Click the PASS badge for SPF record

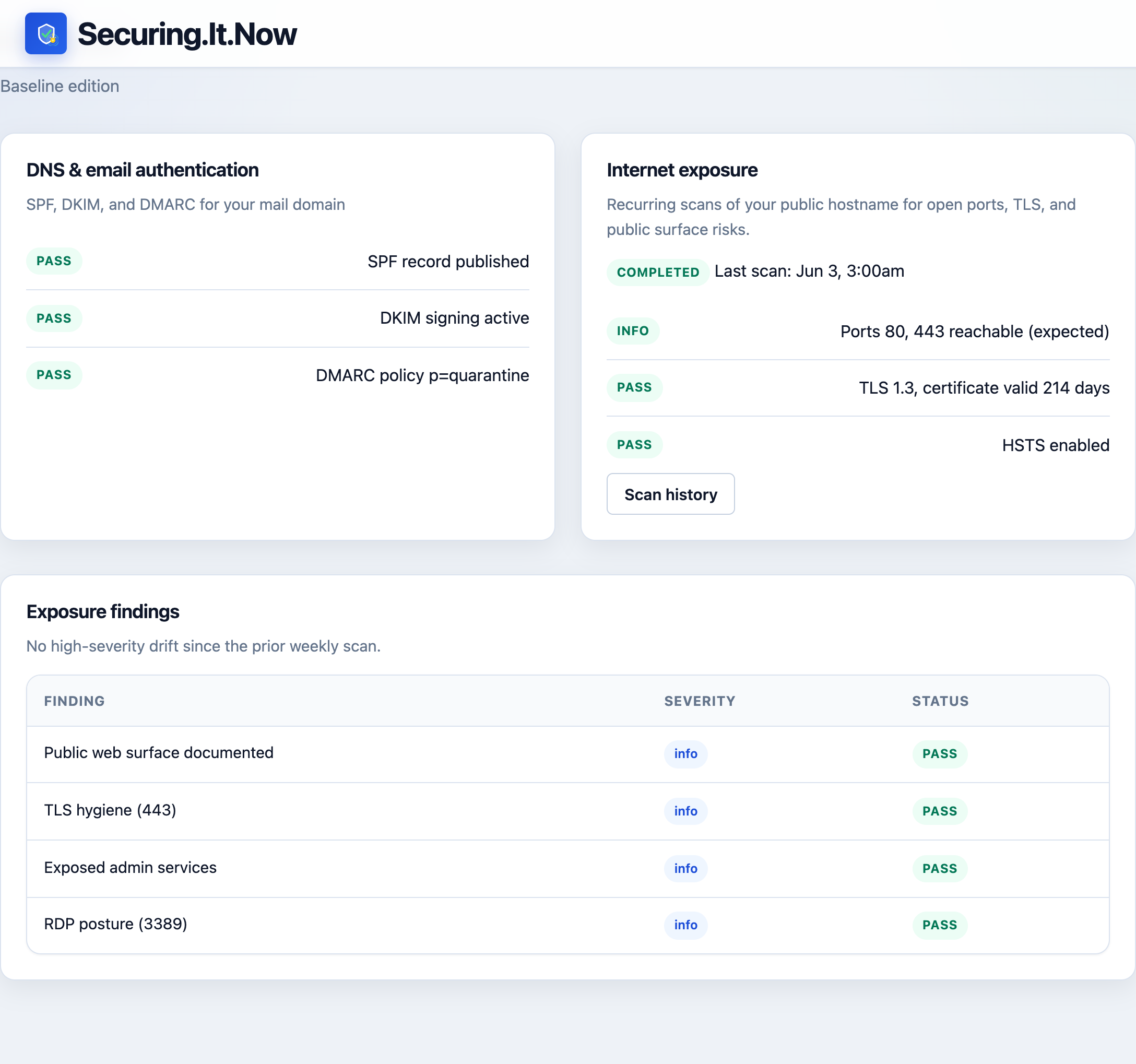54,261
